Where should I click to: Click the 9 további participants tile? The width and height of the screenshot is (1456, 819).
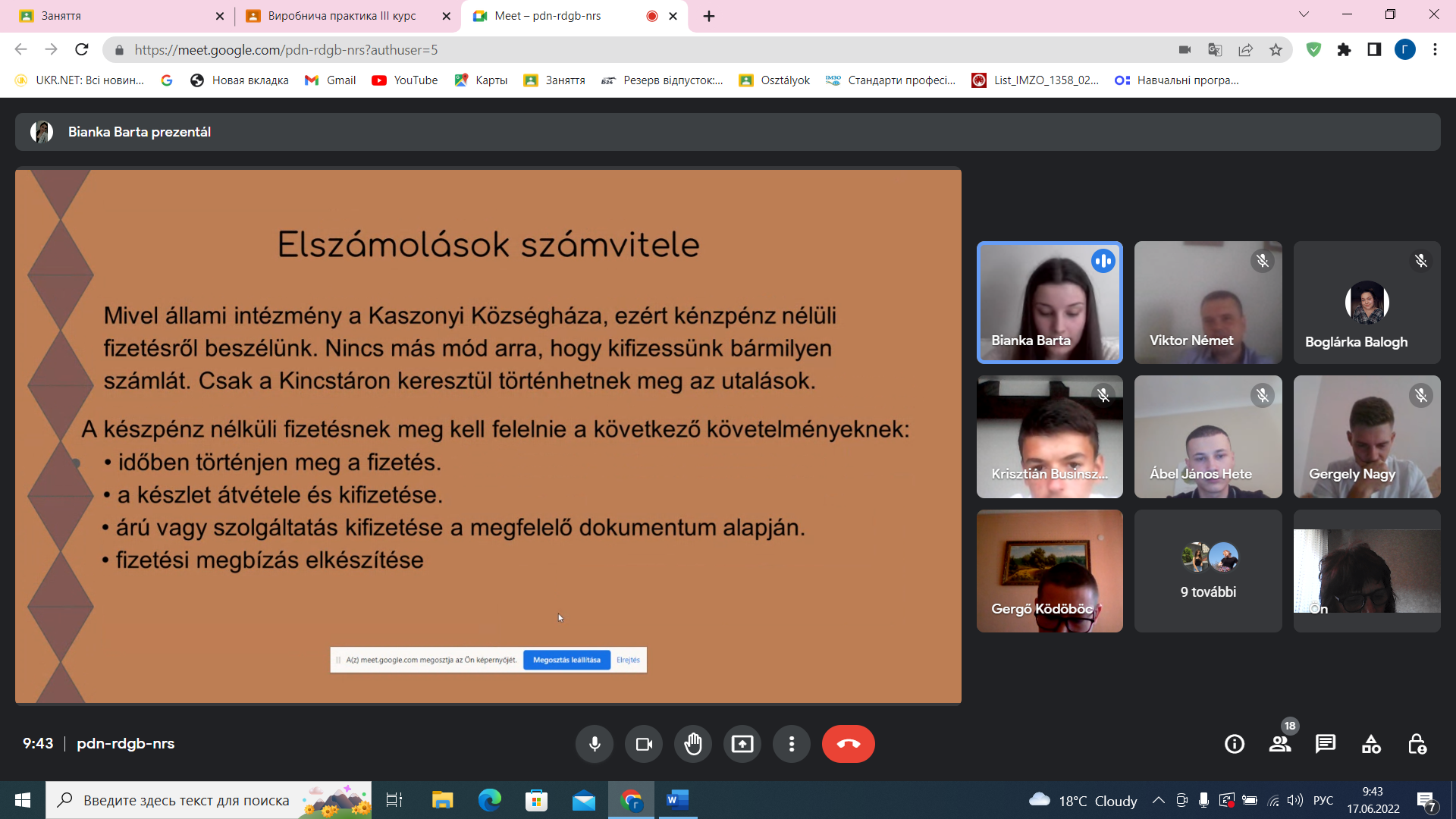tap(1208, 571)
